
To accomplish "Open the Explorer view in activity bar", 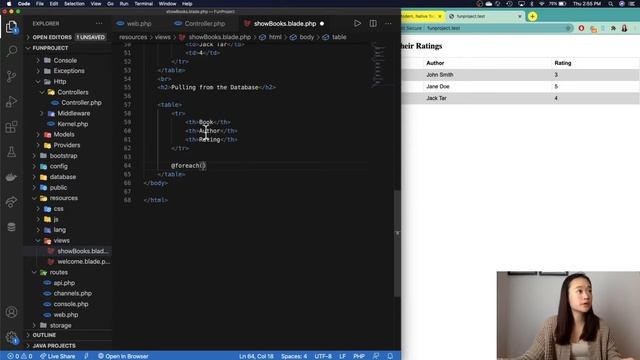I will [11, 27].
